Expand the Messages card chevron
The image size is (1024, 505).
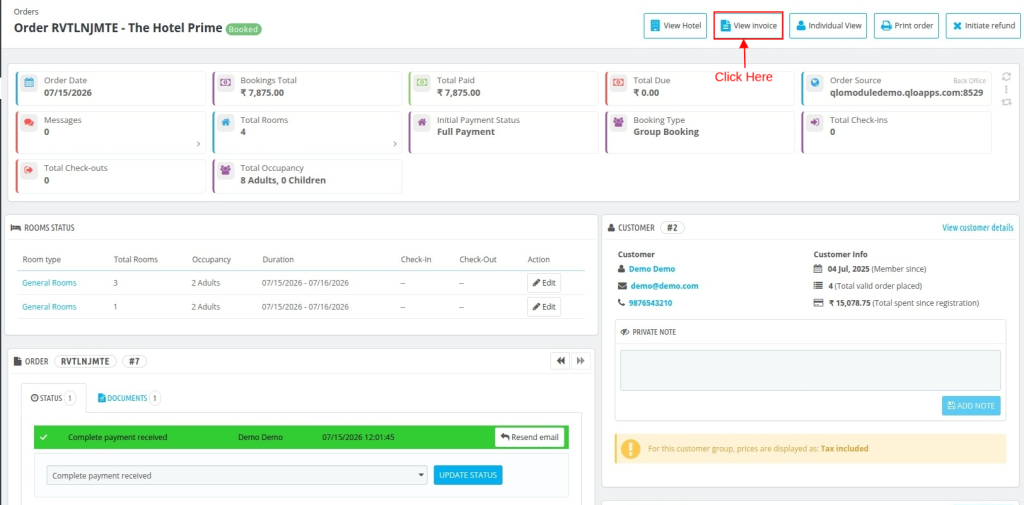(199, 144)
